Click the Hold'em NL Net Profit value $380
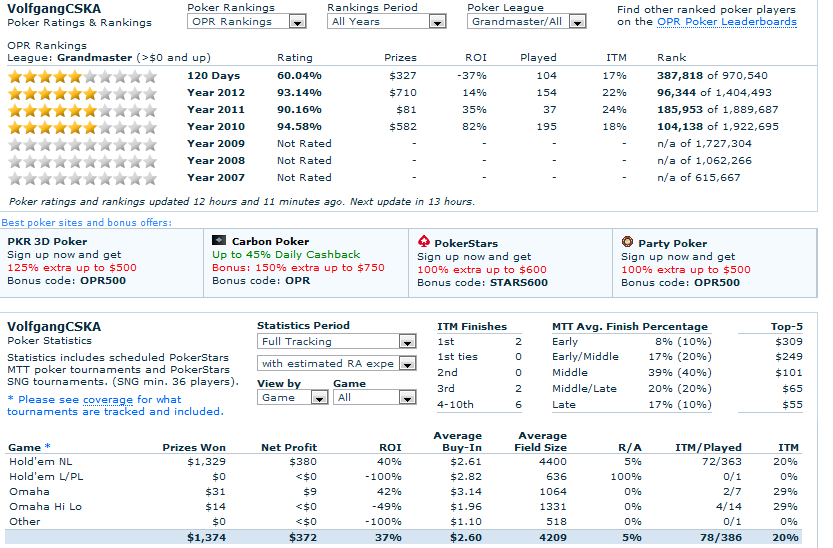This screenshot has height=548, width=833. (303, 461)
